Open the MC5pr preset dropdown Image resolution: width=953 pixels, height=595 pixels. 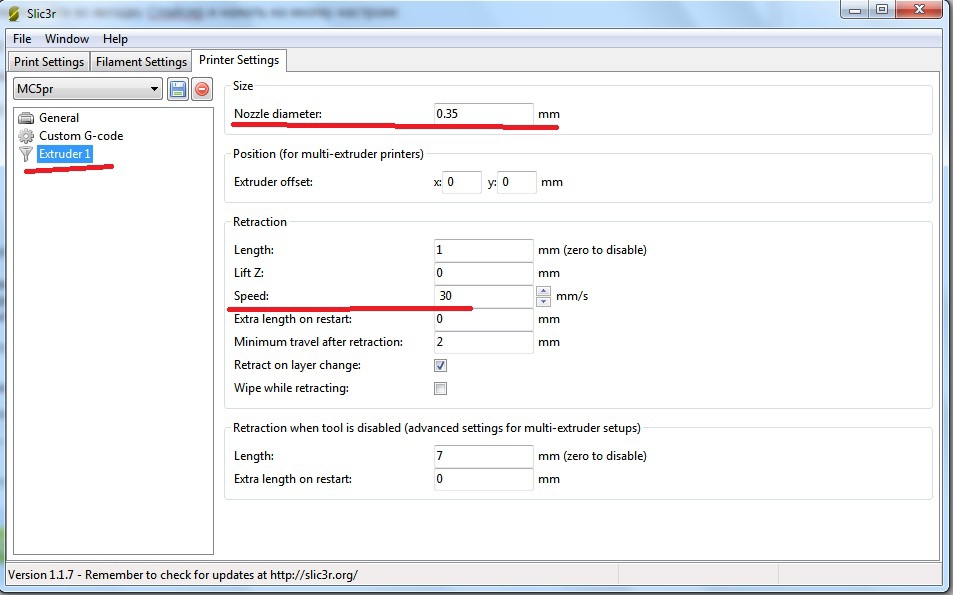click(x=88, y=89)
